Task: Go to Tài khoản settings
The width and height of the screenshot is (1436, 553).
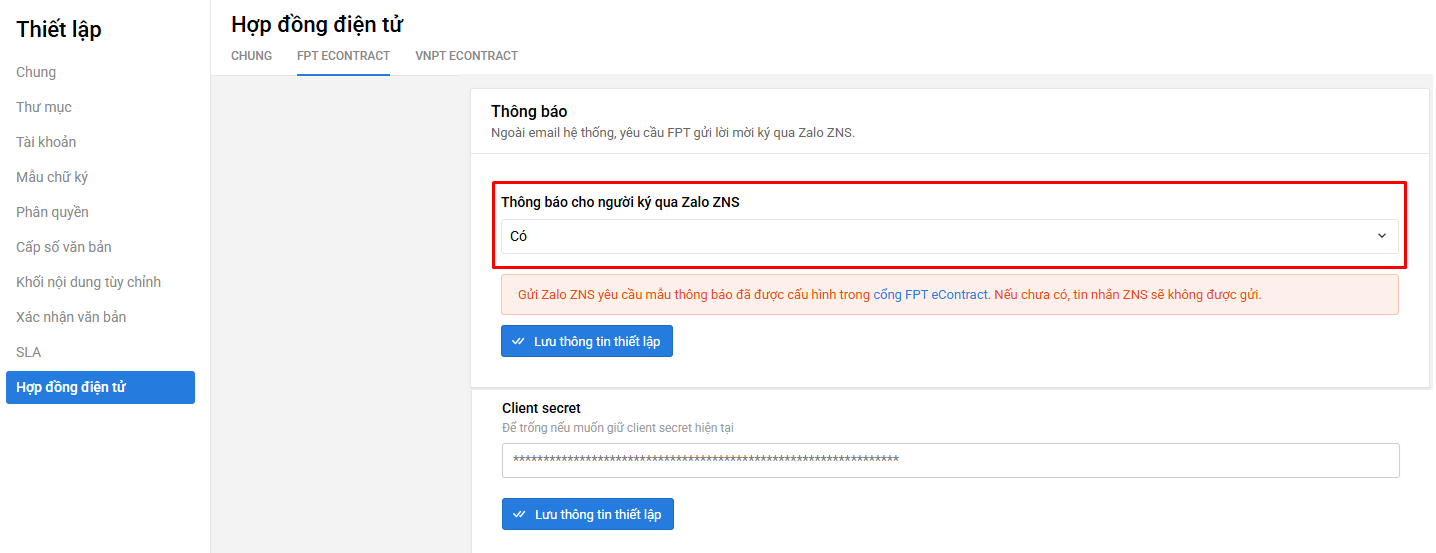Action: point(46,142)
